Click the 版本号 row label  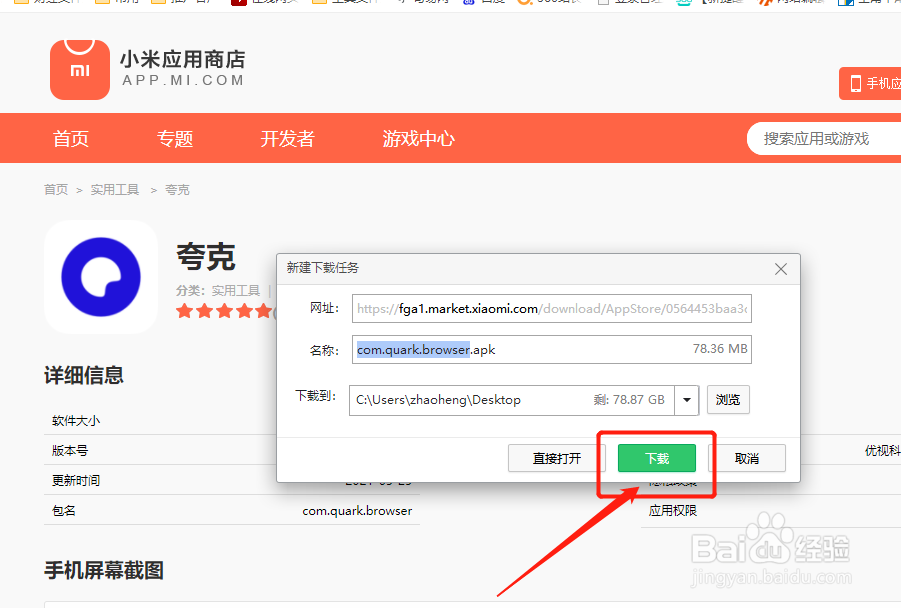(70, 451)
